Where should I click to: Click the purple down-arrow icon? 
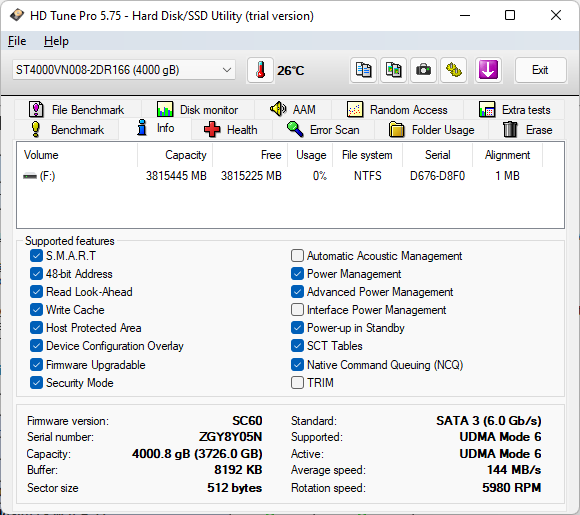tap(488, 70)
